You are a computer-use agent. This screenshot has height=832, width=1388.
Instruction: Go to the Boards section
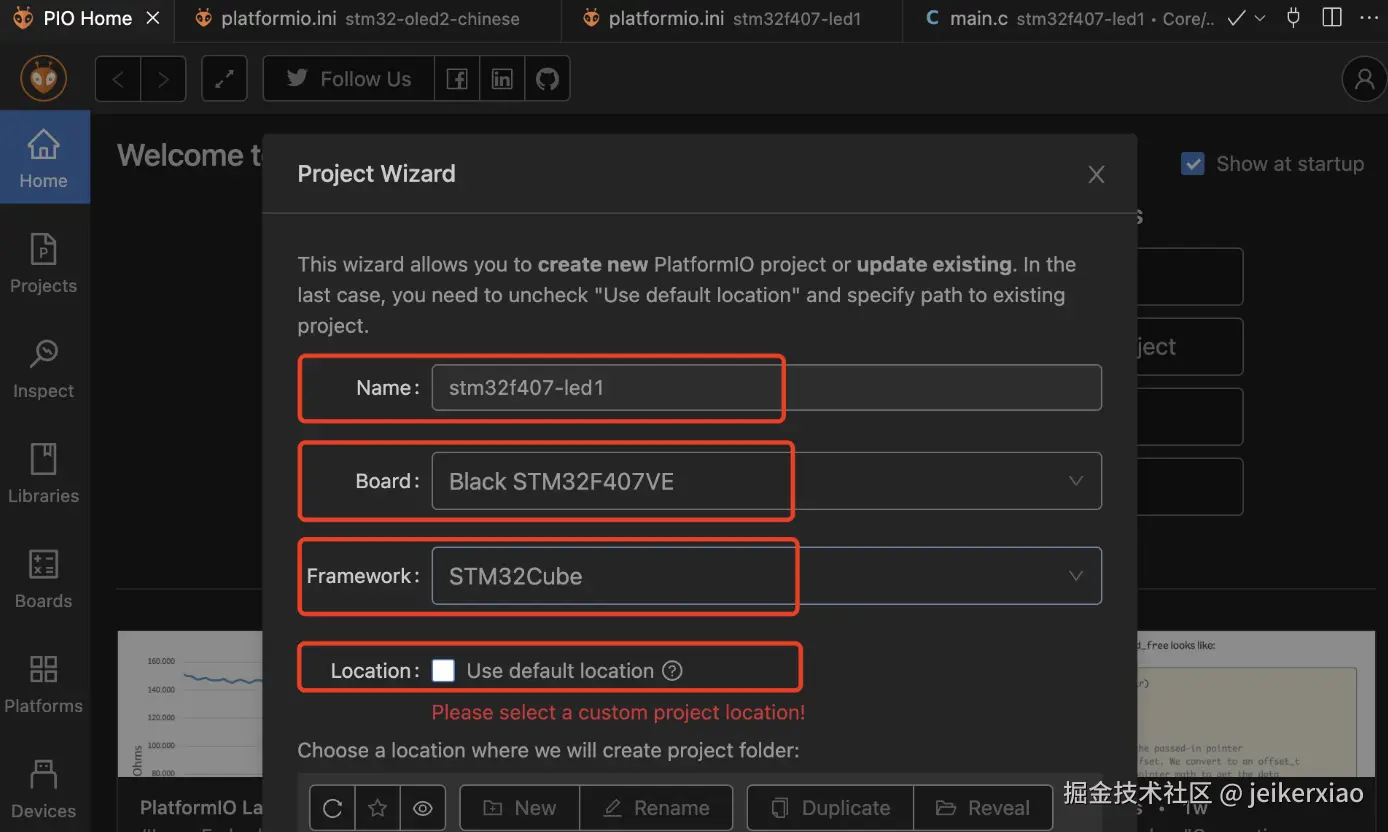click(43, 578)
